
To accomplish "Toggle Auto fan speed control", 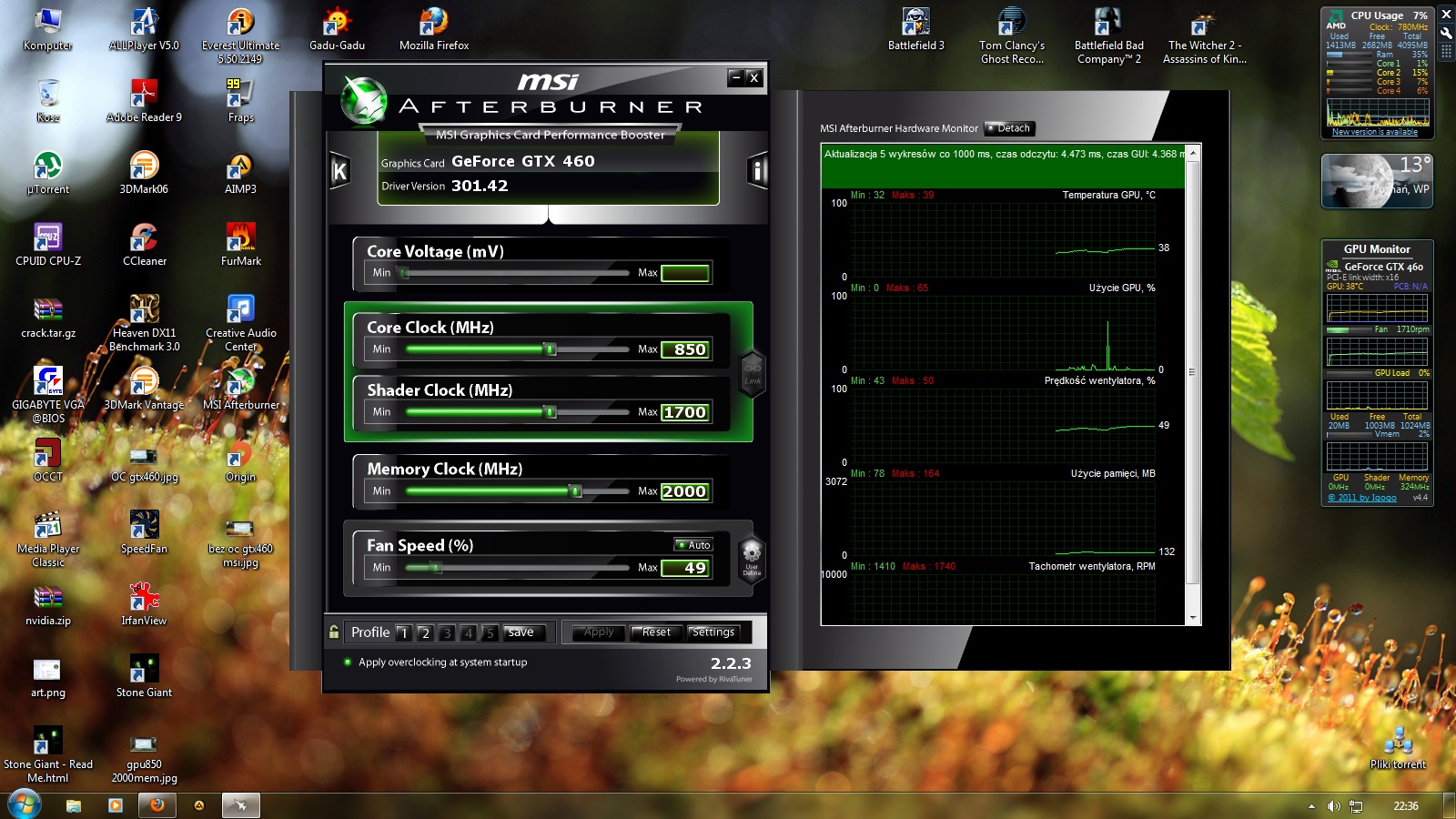I will pos(693,545).
